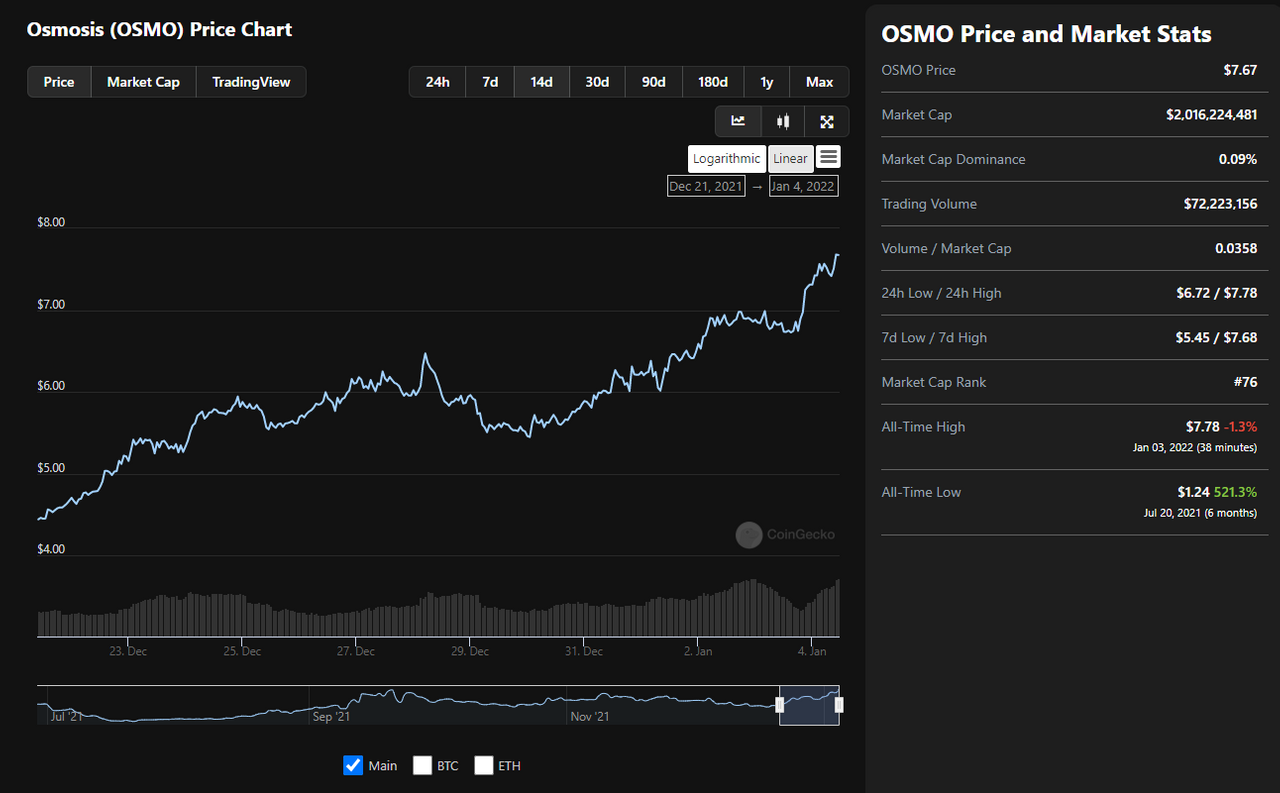Select Linear scale

pos(791,158)
